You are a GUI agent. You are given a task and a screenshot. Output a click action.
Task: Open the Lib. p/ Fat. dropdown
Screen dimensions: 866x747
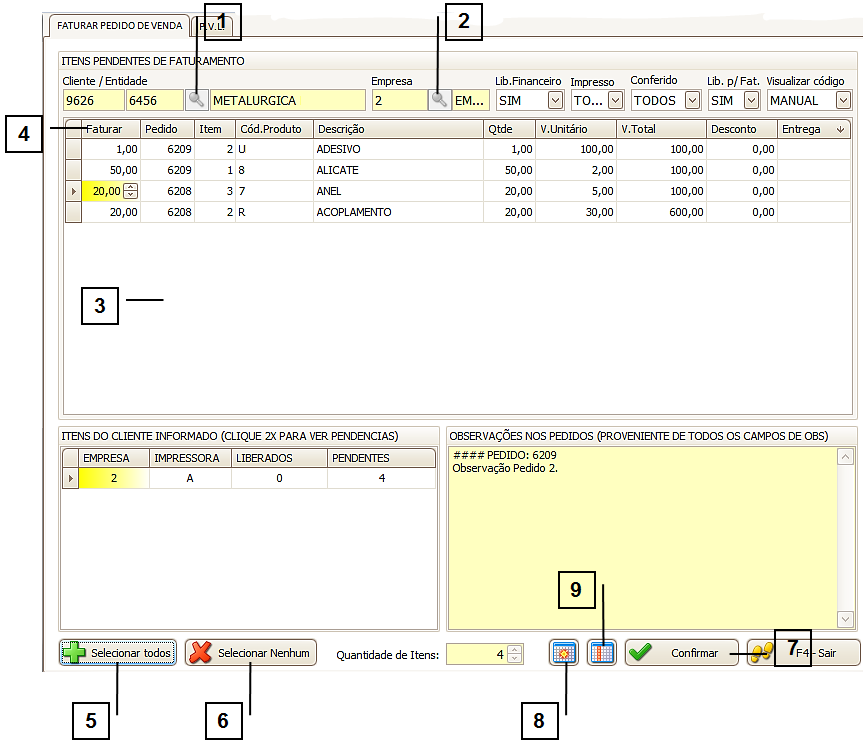point(751,100)
